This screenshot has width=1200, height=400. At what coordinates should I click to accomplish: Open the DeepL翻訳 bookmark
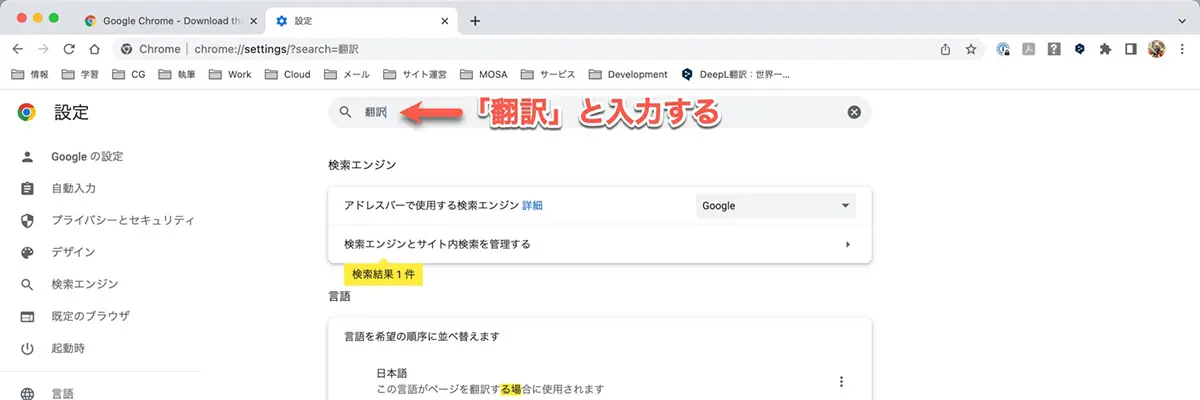[740, 74]
